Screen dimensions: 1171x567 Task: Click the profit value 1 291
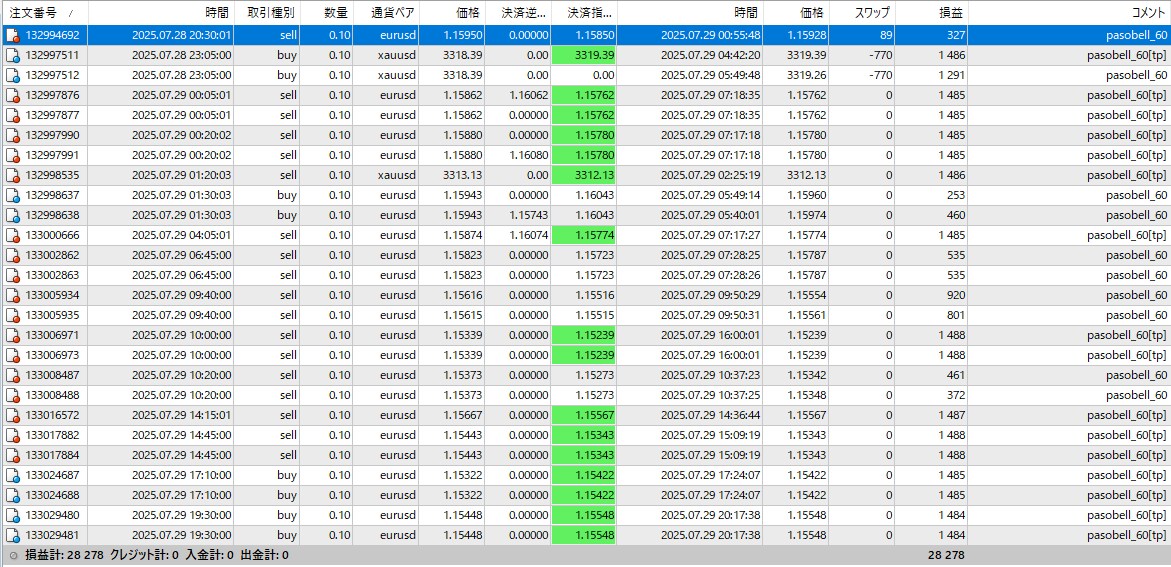(950, 75)
